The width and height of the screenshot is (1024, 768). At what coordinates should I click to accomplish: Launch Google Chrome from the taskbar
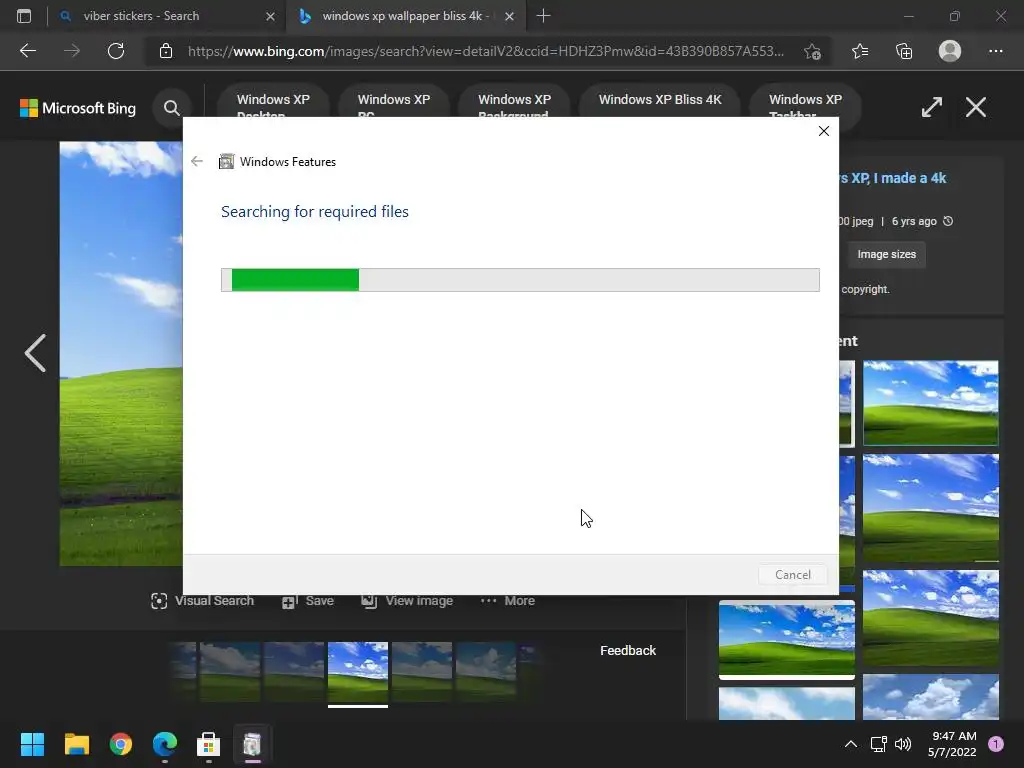point(121,744)
